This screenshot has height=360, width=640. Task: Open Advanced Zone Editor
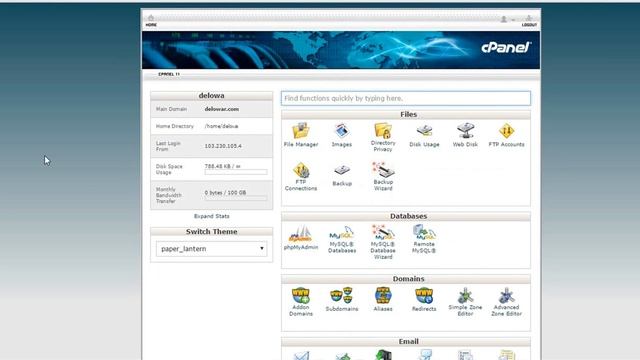[506, 302]
